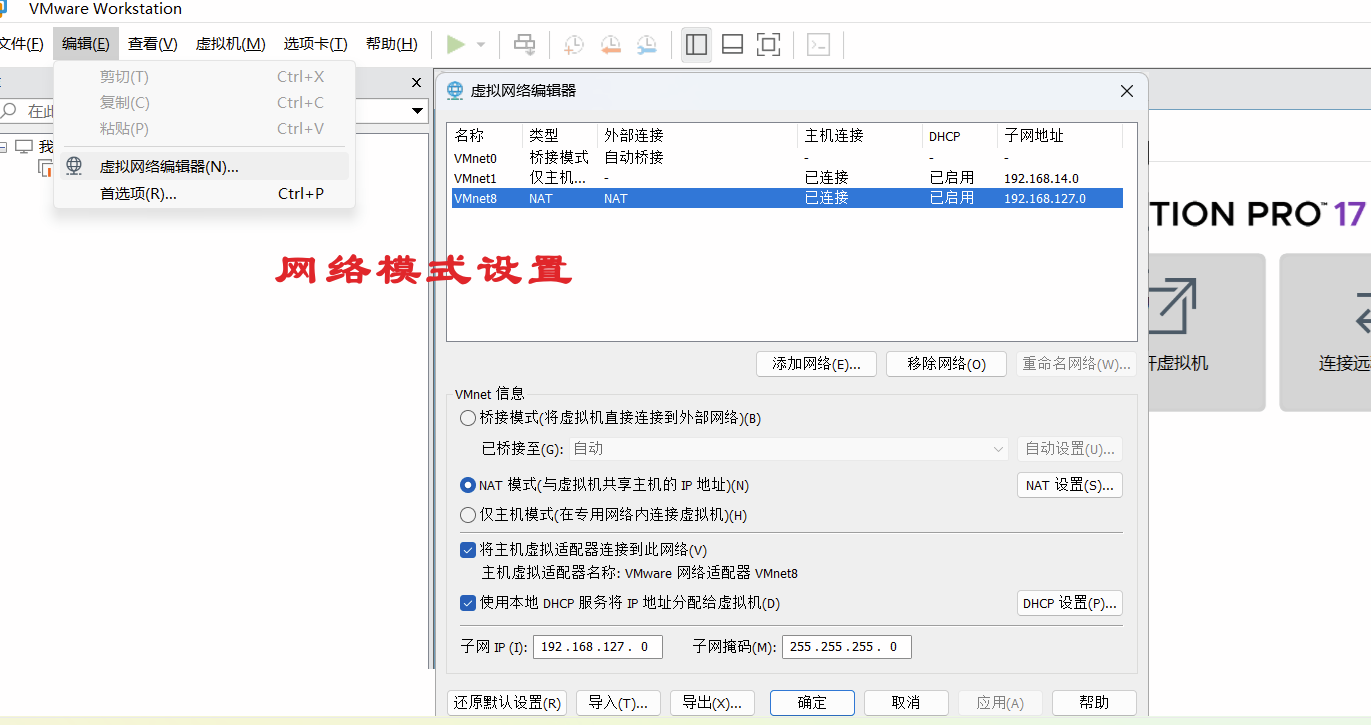Toggle connect host virtual adapter checkbox
Image resolution: width=1371 pixels, height=725 pixels.
pos(467,549)
